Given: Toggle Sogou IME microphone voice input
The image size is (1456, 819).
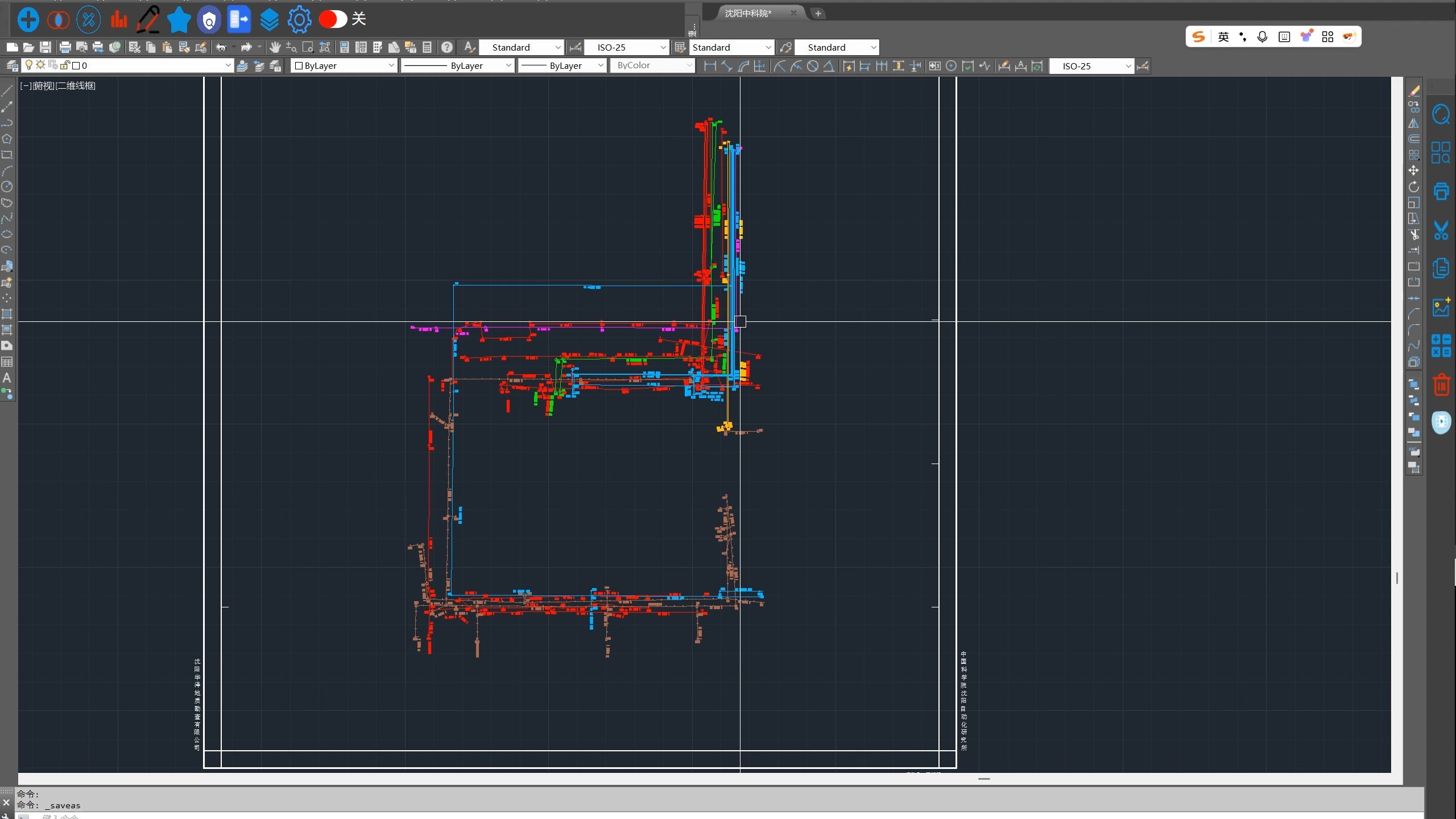Looking at the screenshot, I should pos(1262,37).
